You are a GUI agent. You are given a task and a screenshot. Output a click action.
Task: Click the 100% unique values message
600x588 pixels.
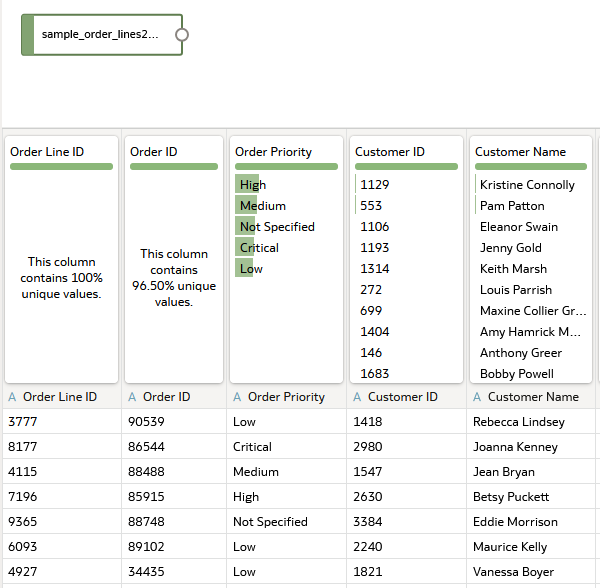pyautogui.click(x=61, y=278)
